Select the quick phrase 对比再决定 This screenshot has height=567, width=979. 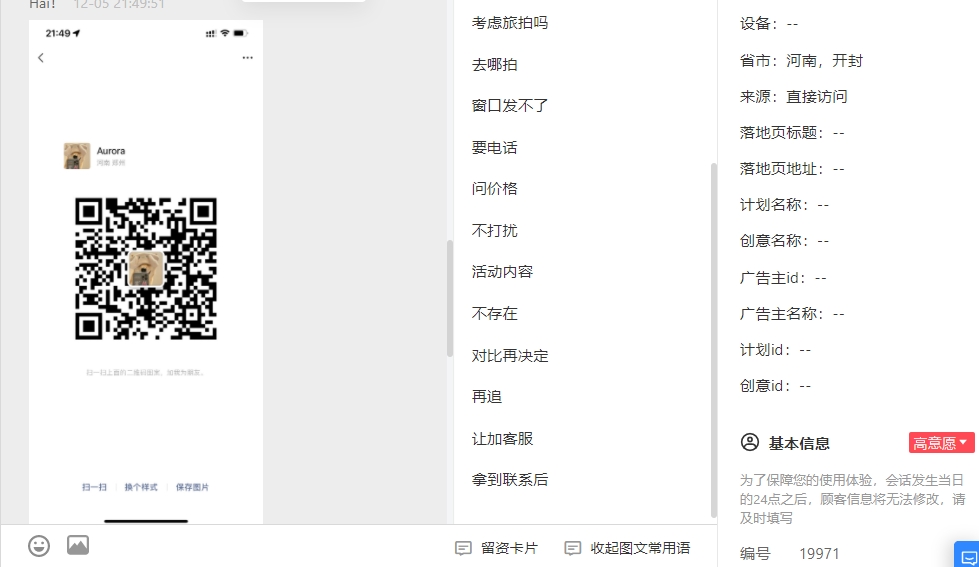pos(510,356)
